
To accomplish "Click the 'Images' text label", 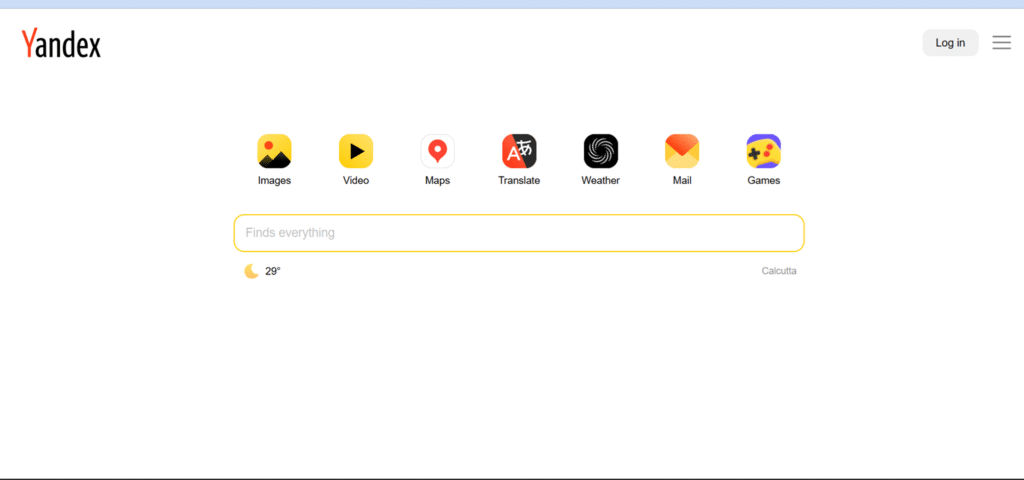I will 274,181.
